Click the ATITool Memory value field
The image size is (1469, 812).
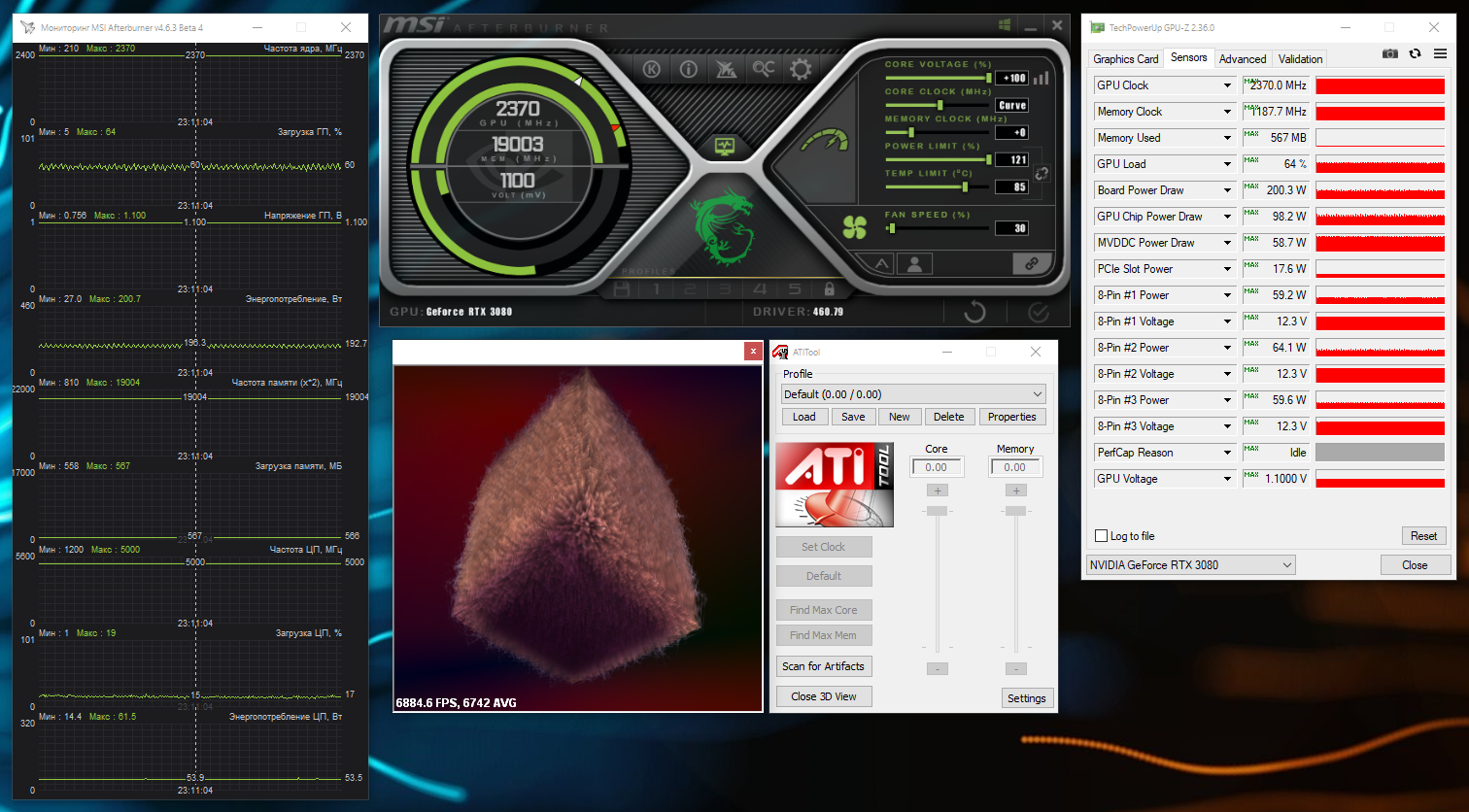(1015, 467)
